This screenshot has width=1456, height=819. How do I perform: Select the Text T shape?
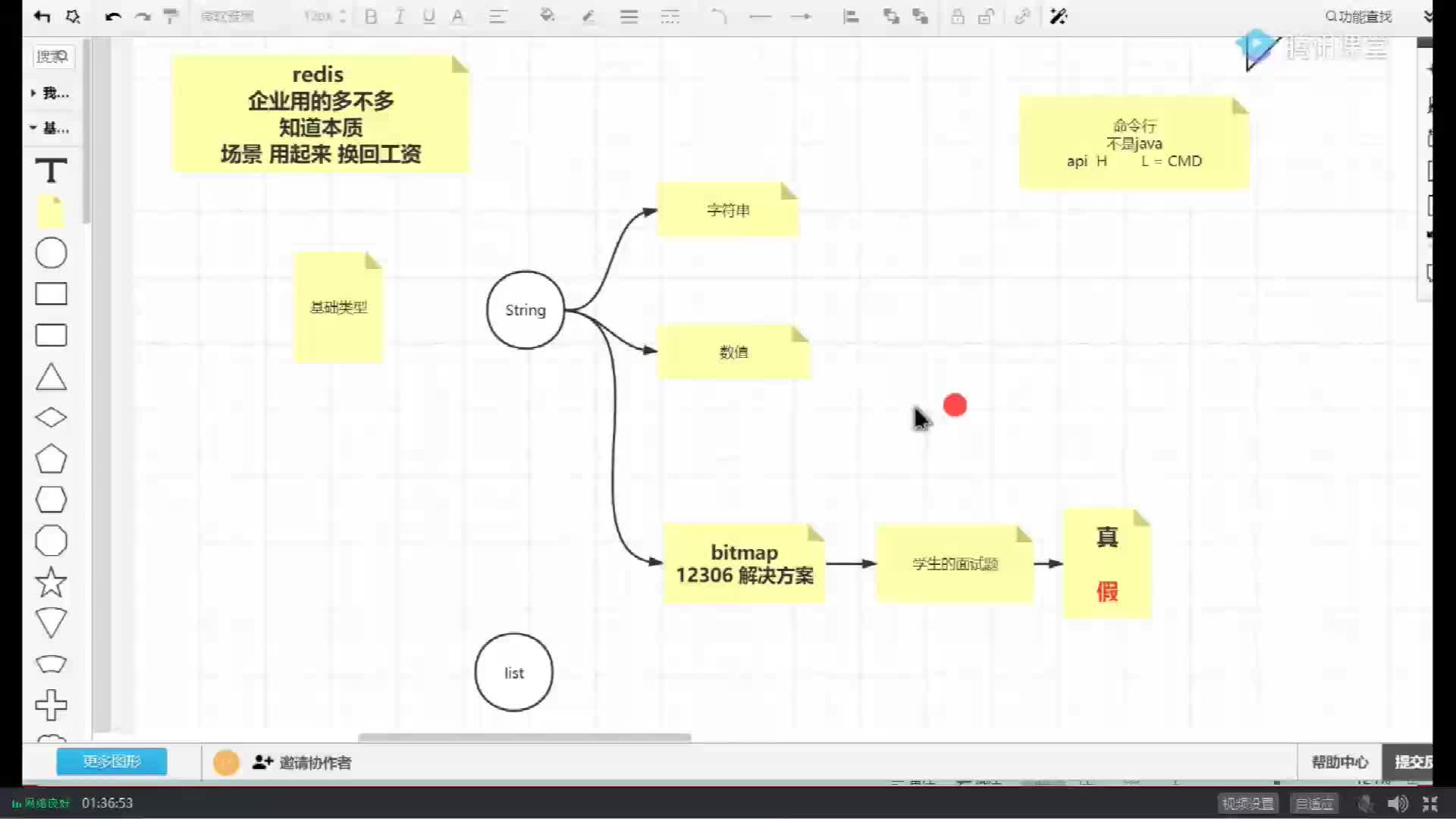click(x=52, y=171)
